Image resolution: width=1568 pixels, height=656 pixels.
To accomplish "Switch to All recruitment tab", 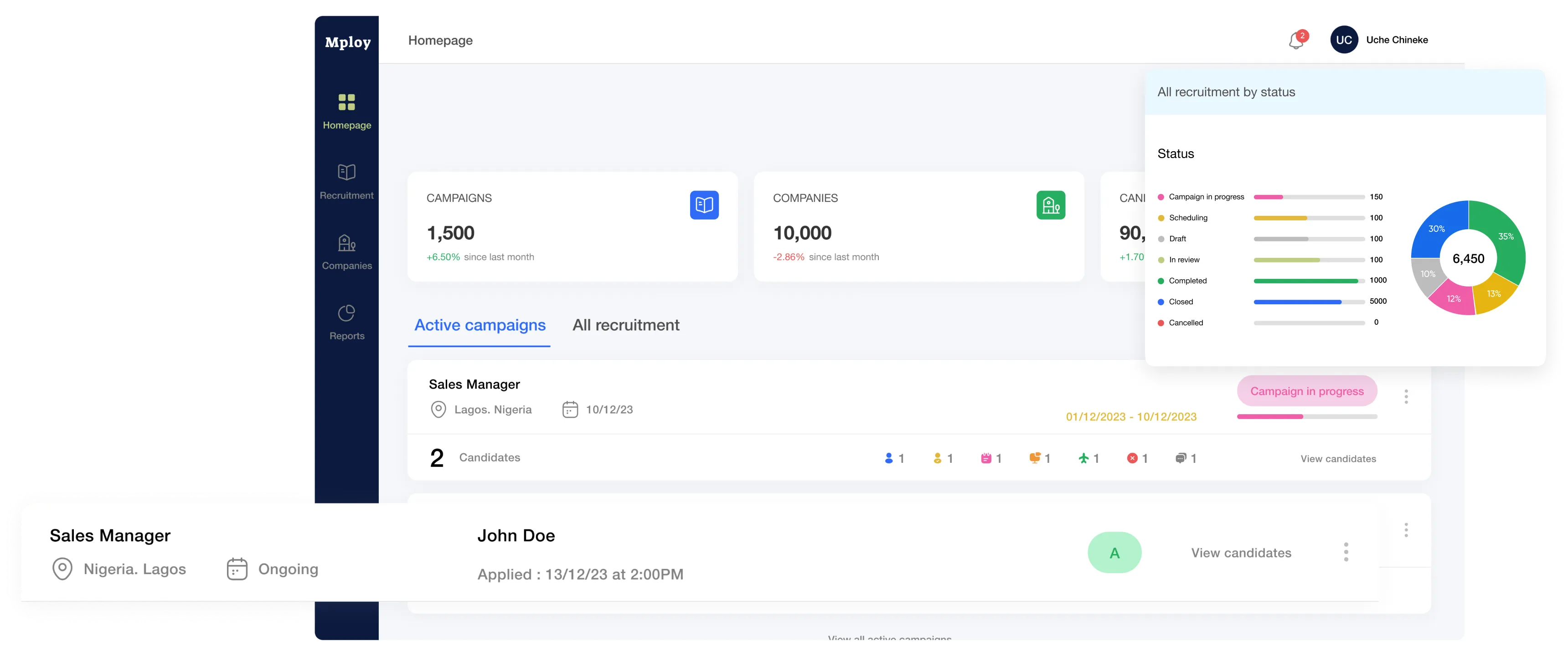I will click(626, 326).
